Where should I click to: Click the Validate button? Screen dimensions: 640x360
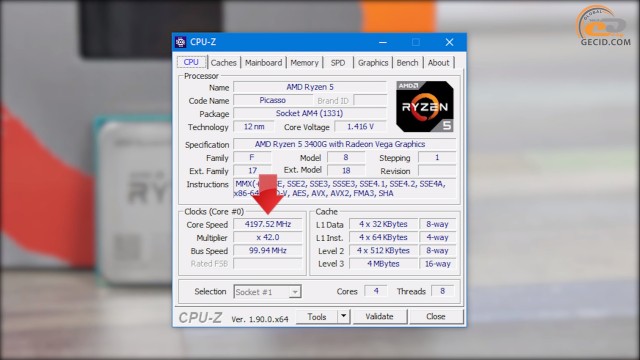coord(379,316)
